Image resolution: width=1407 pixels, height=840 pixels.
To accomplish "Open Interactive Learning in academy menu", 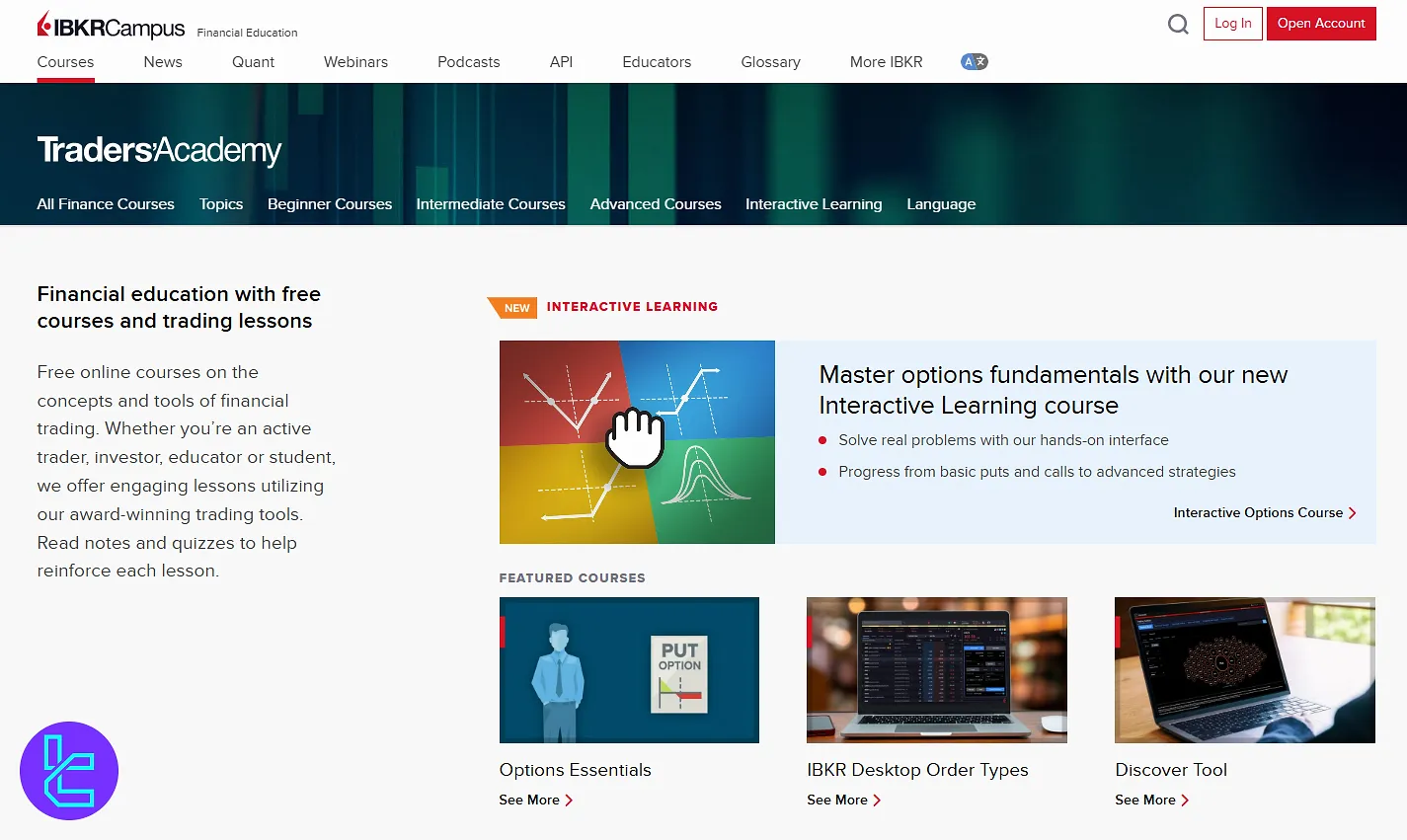I will (x=814, y=204).
